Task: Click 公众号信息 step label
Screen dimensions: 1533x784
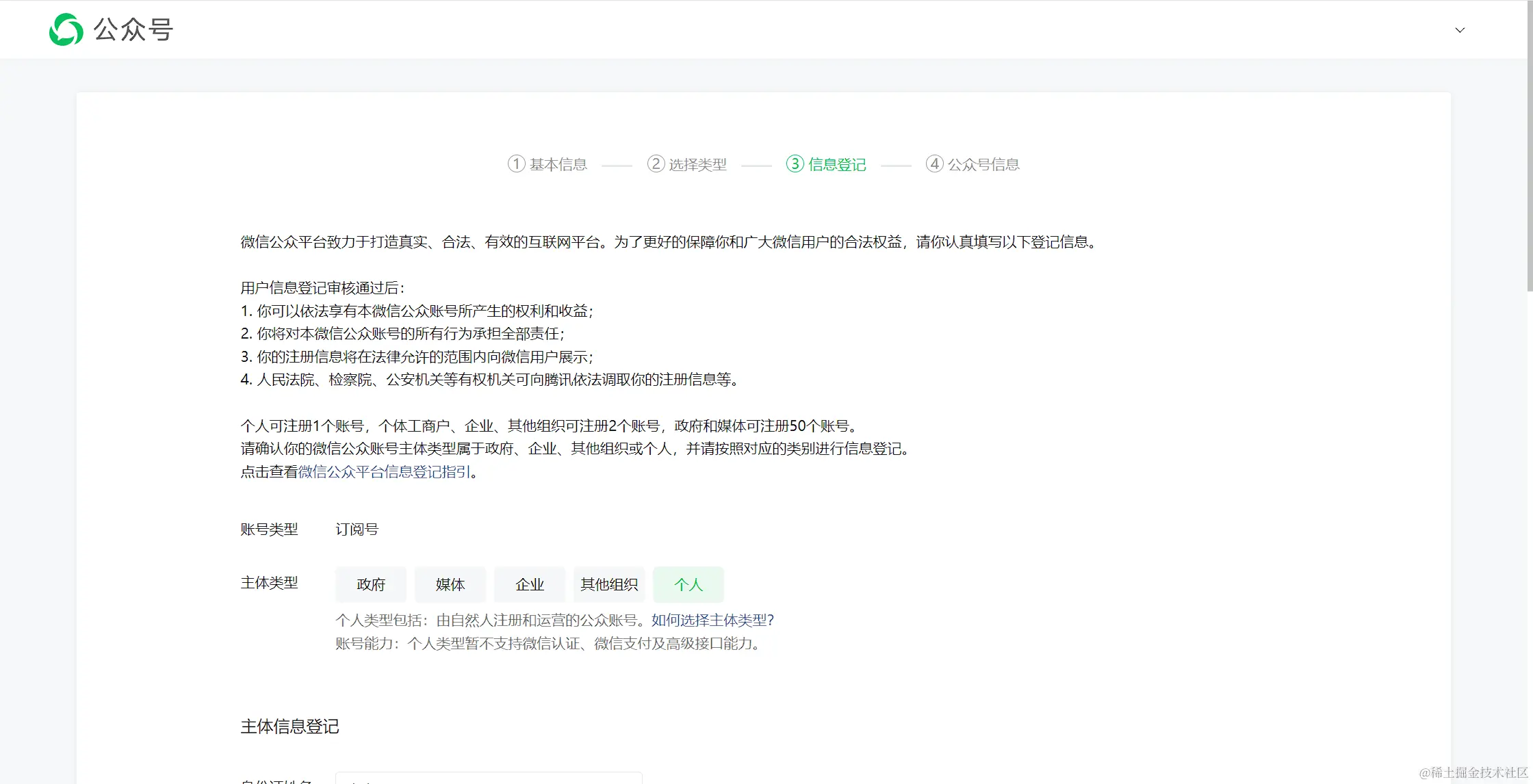Action: (983, 164)
